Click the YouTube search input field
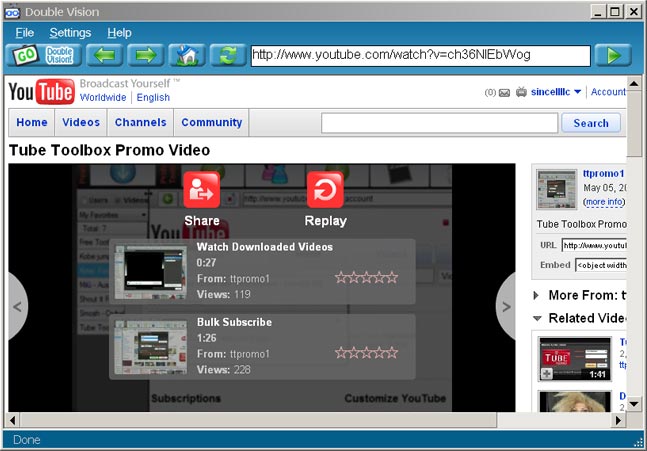Viewport: 647px width, 451px height. coord(439,123)
